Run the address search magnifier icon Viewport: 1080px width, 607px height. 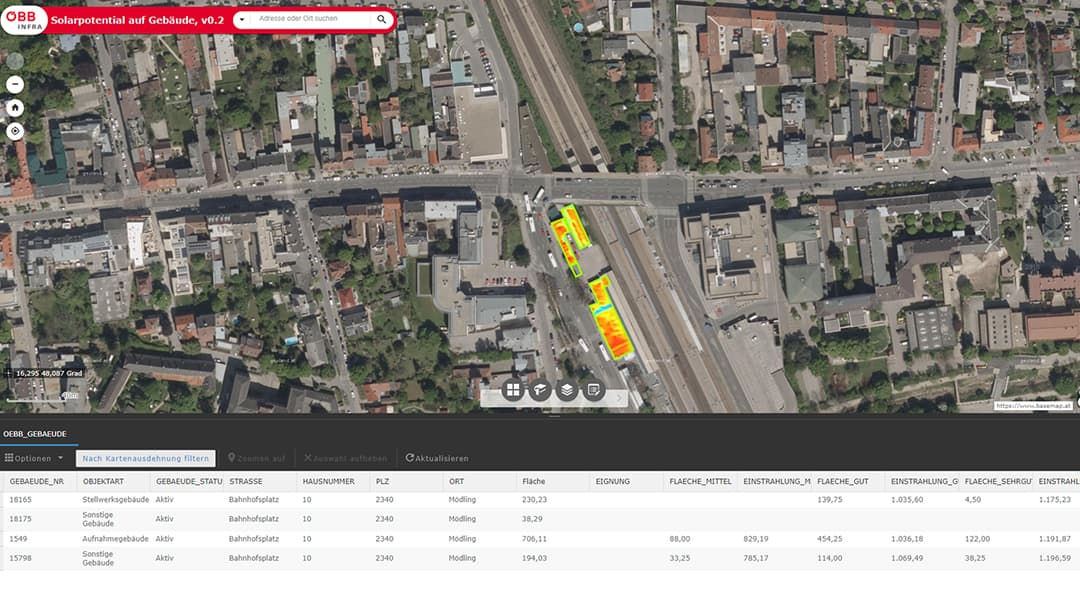pos(381,19)
